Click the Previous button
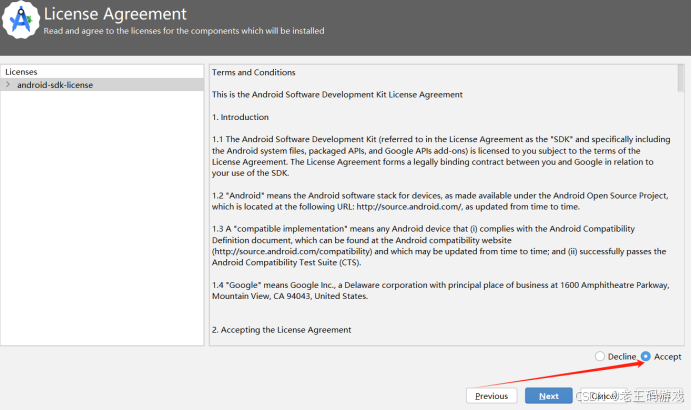Image resolution: width=692 pixels, height=410 pixels. (491, 396)
